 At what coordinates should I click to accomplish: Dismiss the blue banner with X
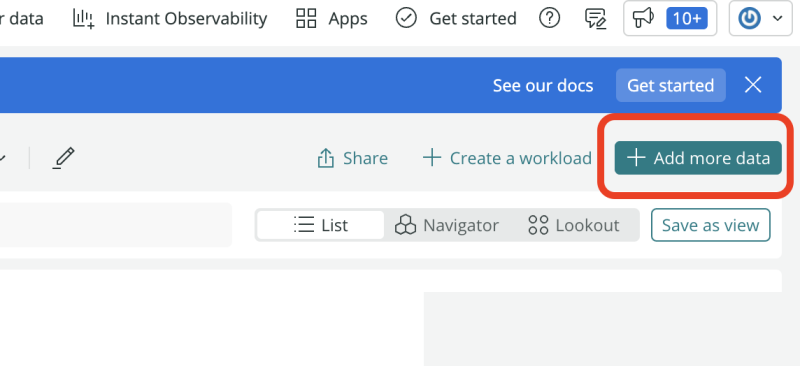(x=753, y=85)
